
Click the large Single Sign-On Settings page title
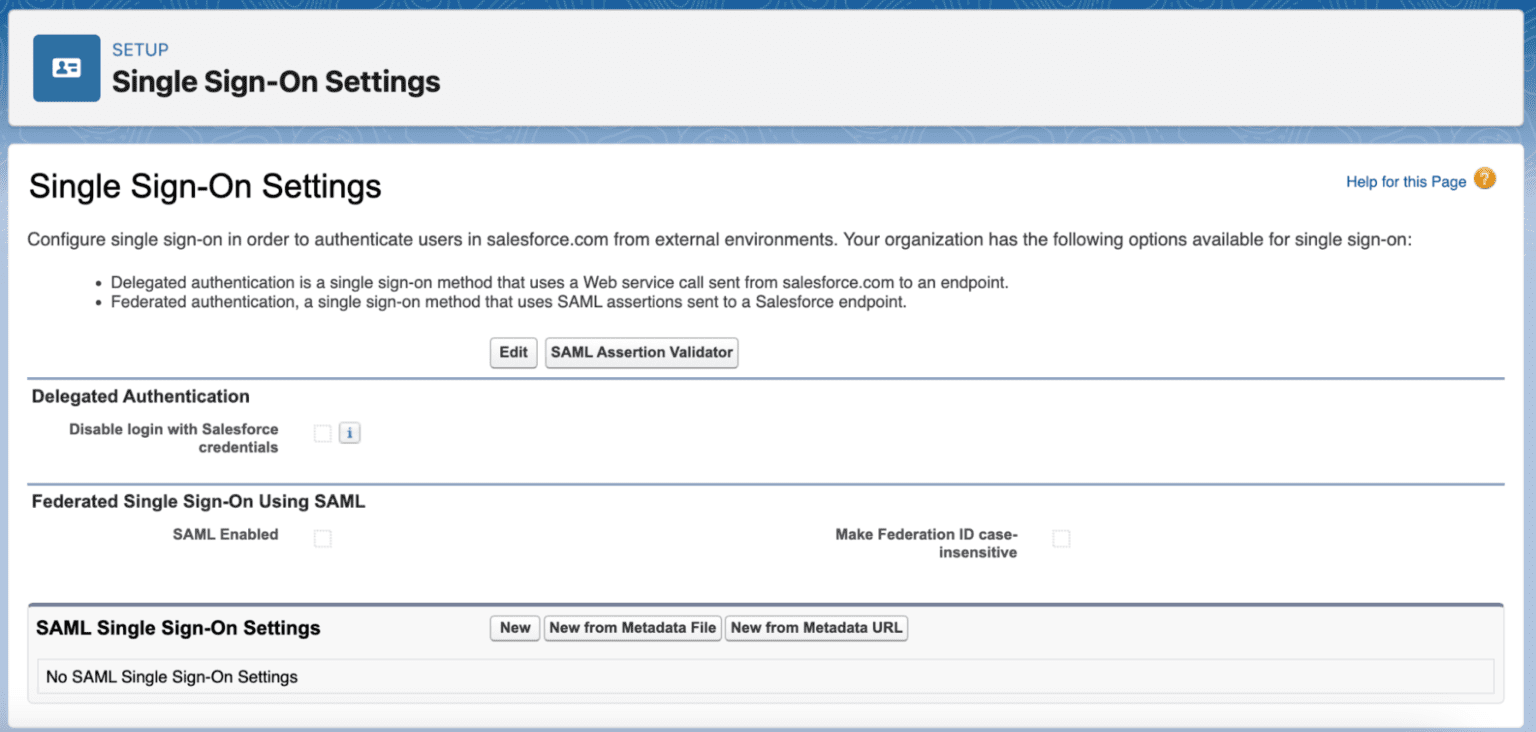coord(205,186)
